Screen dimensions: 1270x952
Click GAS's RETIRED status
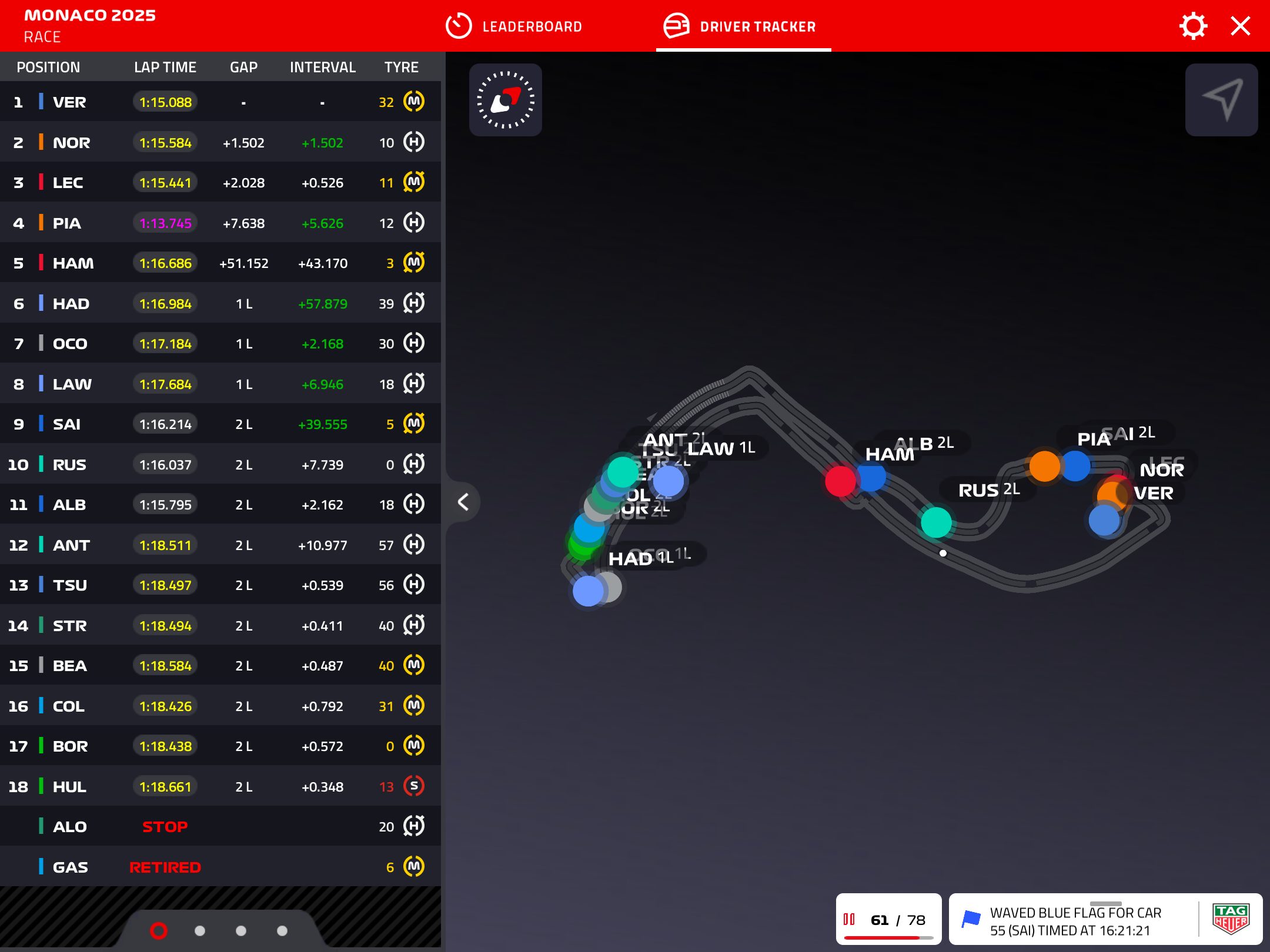pyautogui.click(x=165, y=867)
